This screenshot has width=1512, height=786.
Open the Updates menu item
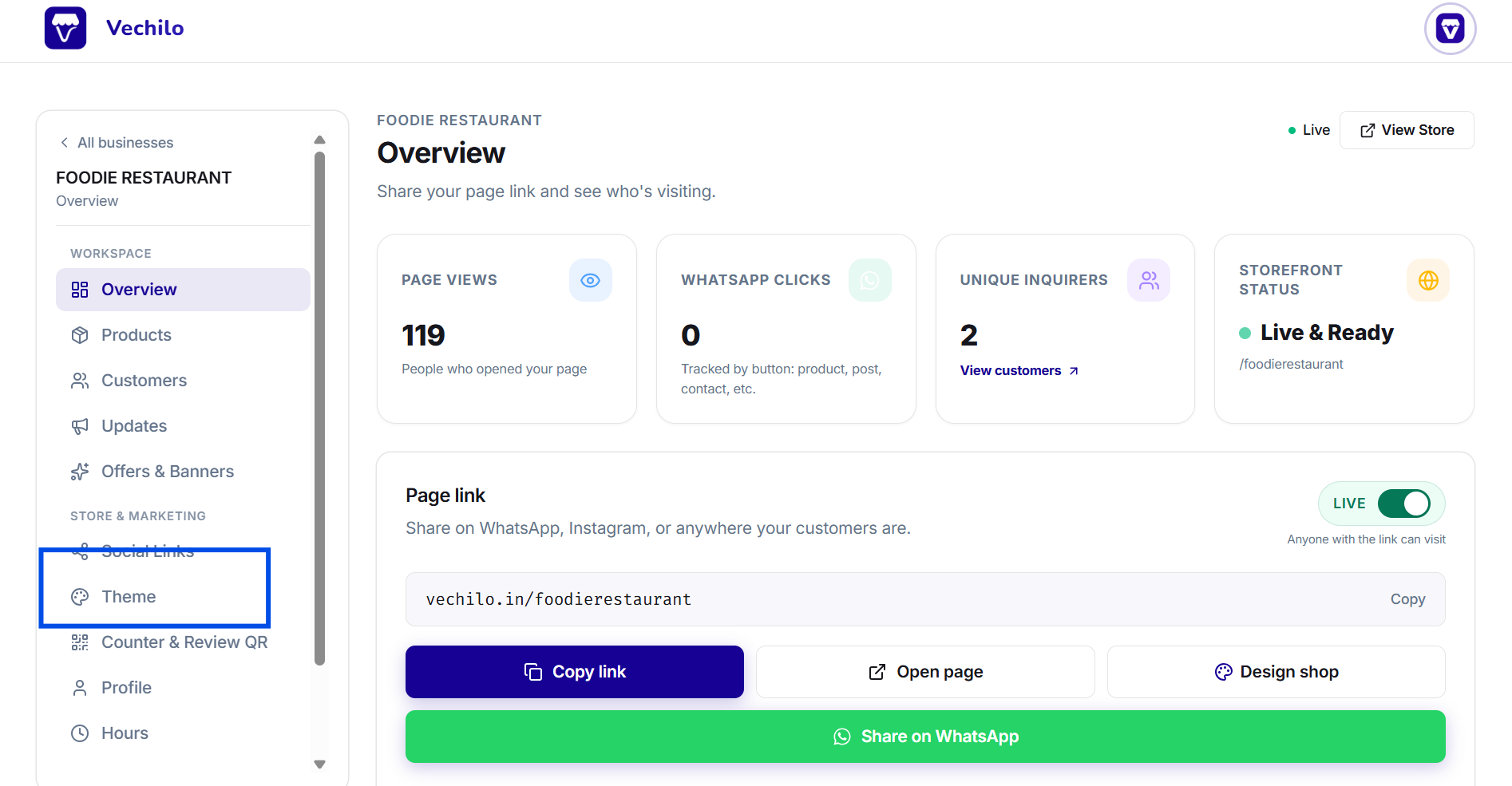183,426
